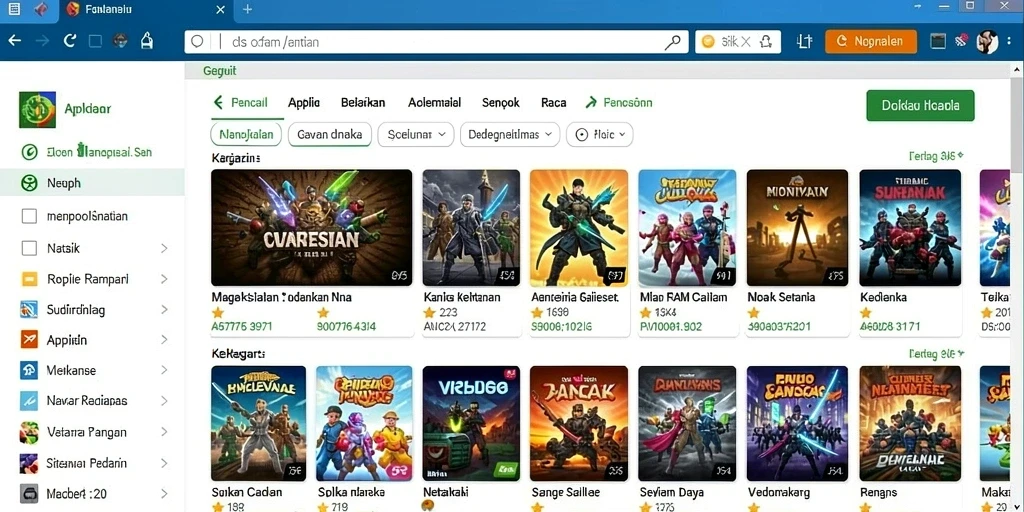
Task: Switch to the Belaikan tab
Action: (363, 103)
